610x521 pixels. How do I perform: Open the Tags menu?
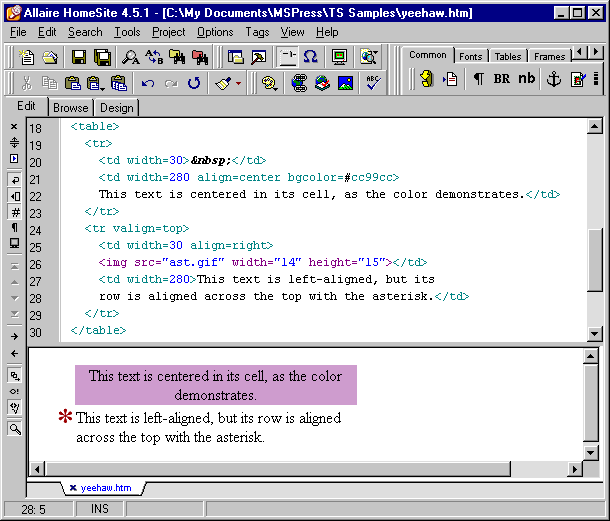(x=257, y=32)
